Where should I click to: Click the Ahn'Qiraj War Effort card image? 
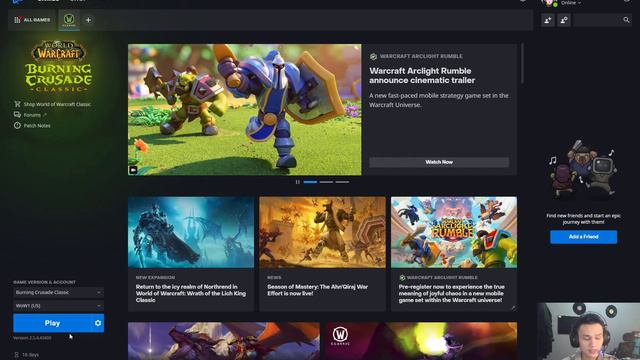click(322, 232)
